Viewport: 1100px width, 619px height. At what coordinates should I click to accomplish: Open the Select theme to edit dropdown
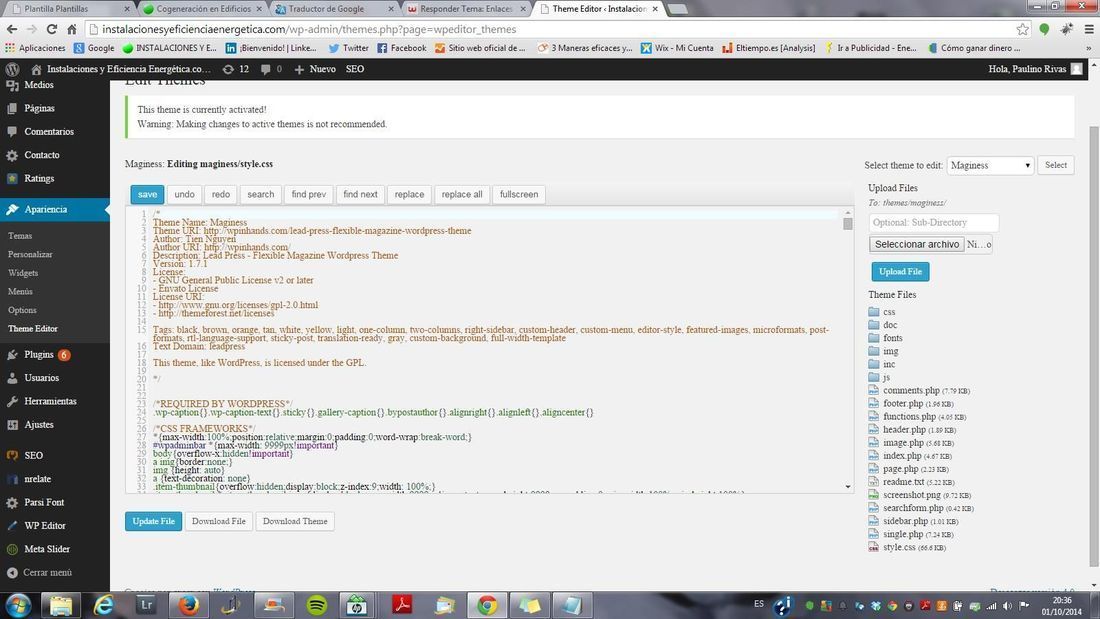[990, 165]
